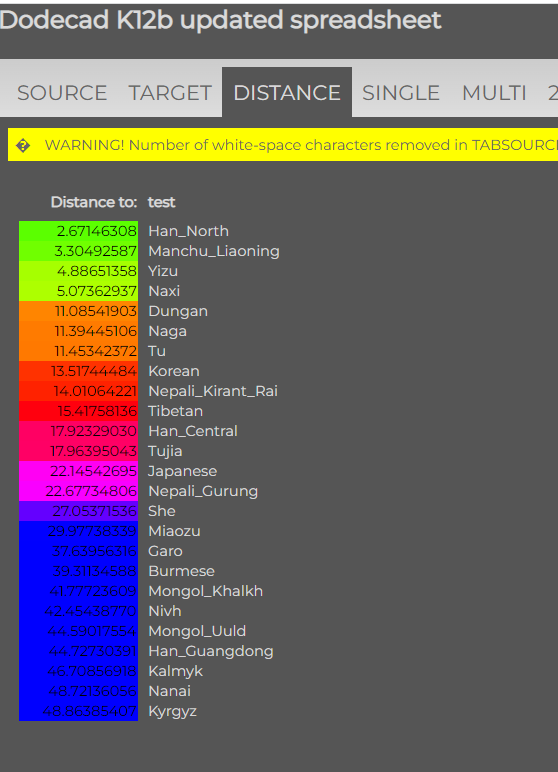
Task: Select the Naga population label
Action: click(167, 331)
